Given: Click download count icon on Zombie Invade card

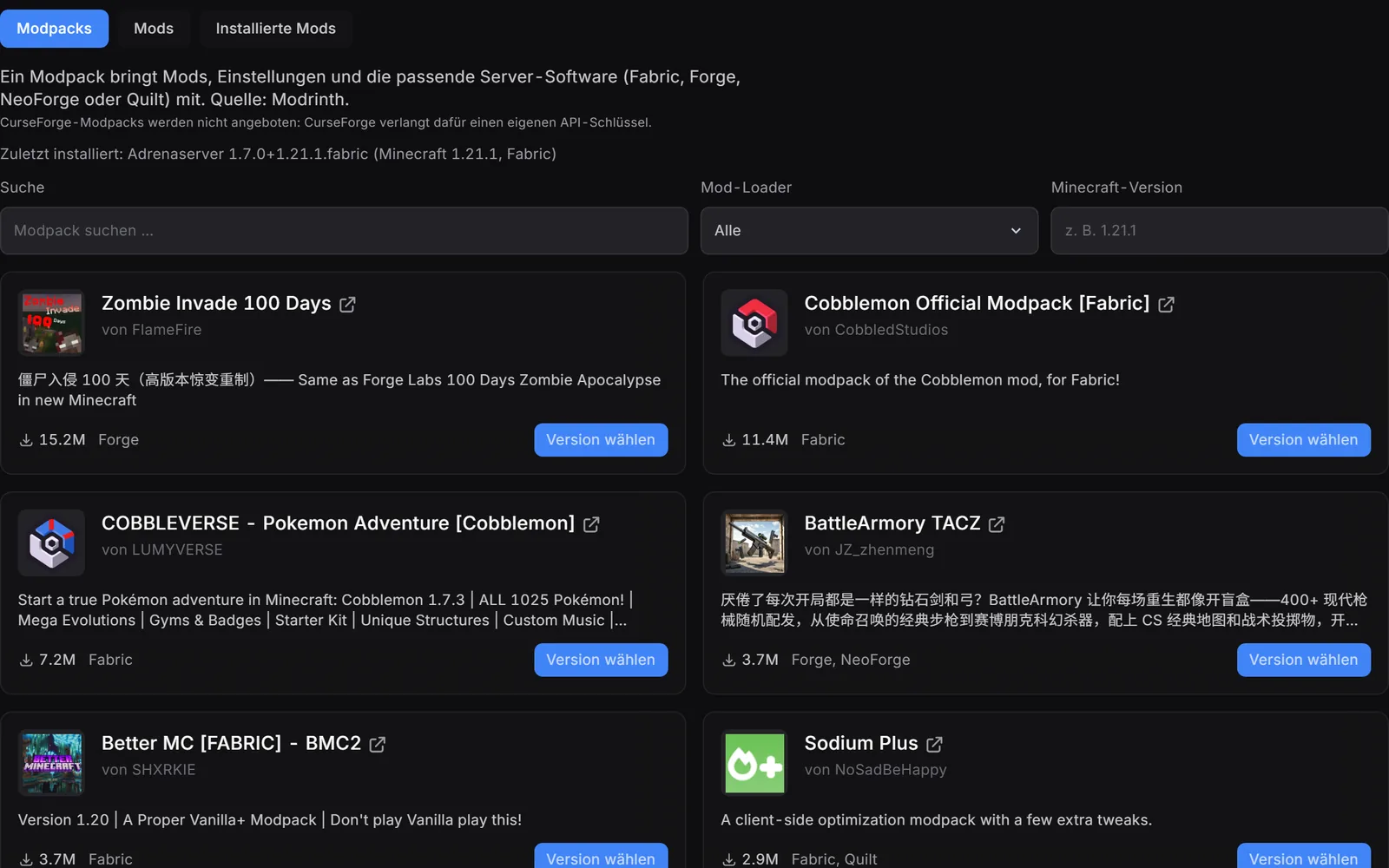Looking at the screenshot, I should pyautogui.click(x=26, y=440).
